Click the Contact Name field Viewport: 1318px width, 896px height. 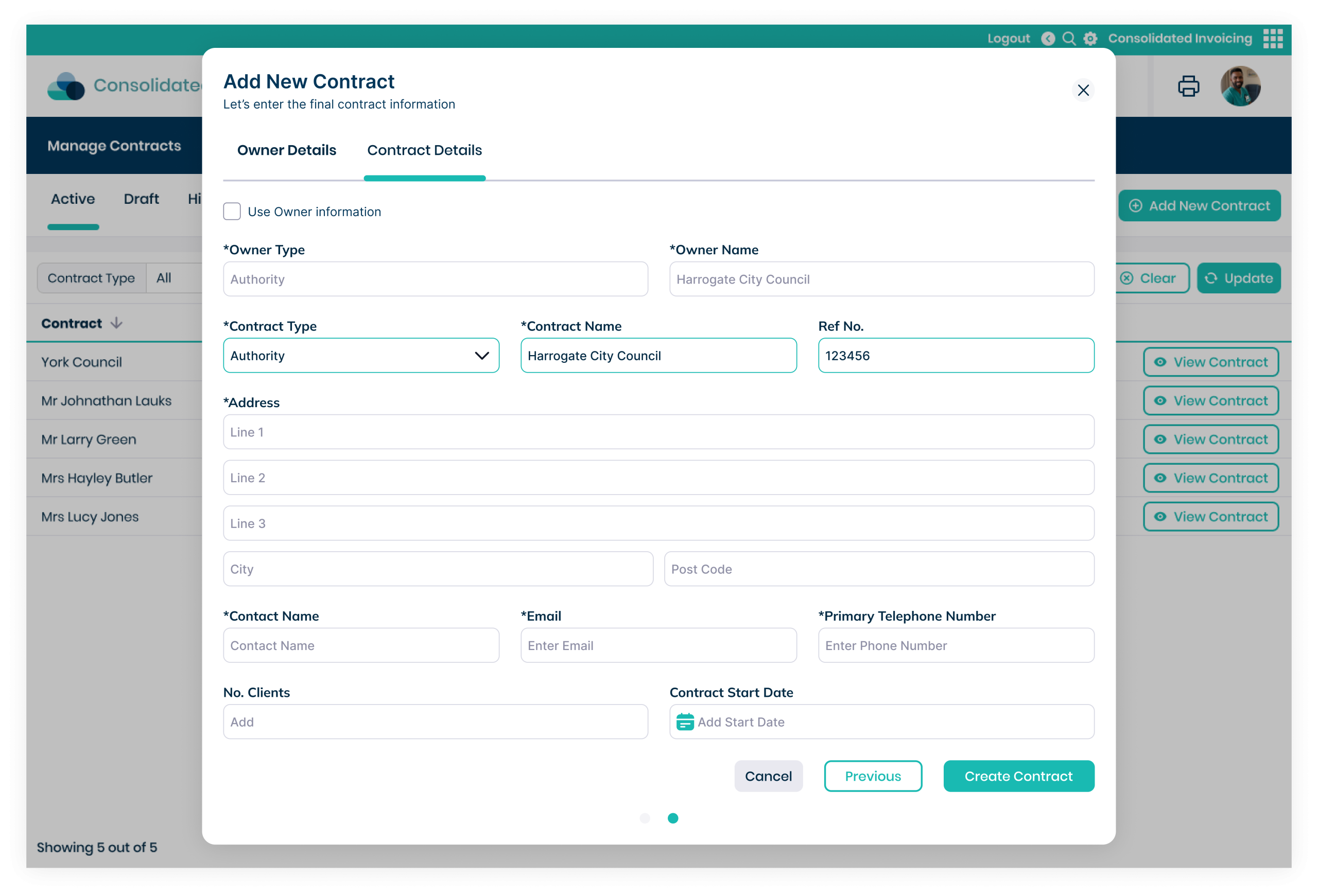pyautogui.click(x=361, y=645)
